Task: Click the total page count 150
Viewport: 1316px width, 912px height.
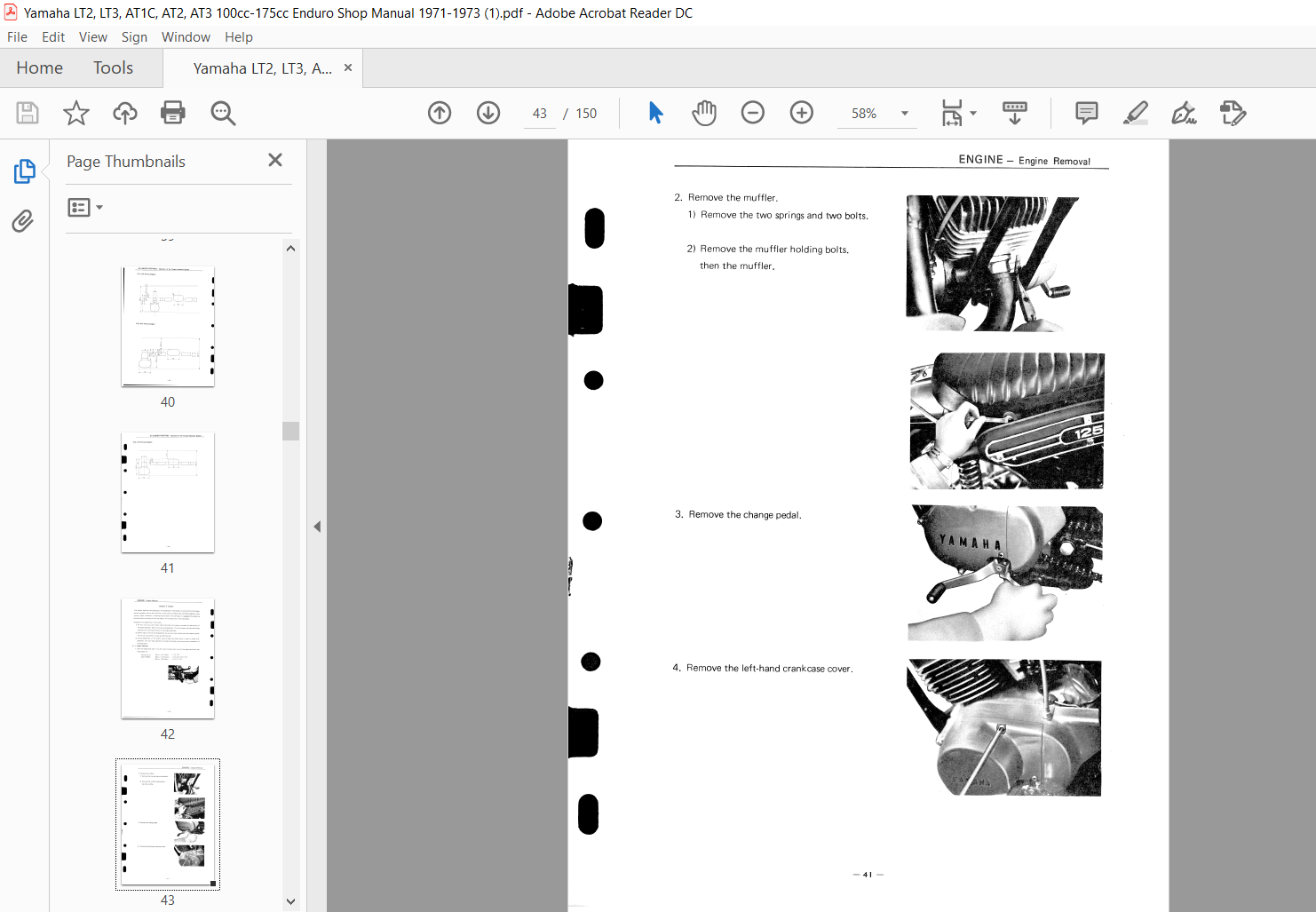Action: pyautogui.click(x=586, y=114)
